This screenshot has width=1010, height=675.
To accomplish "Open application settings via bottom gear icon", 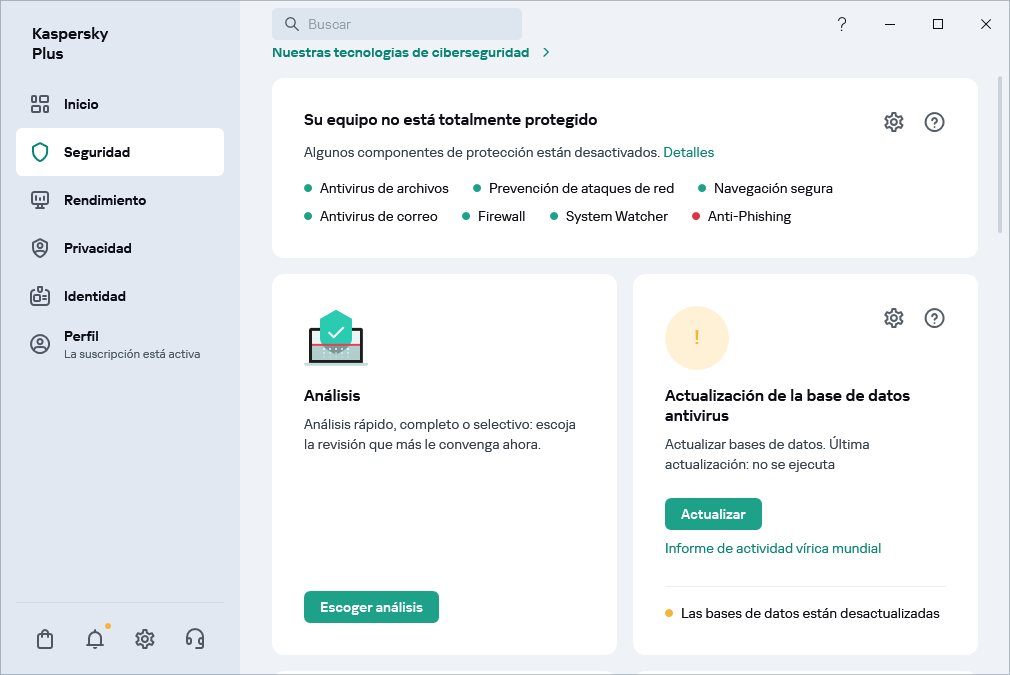I will tap(144, 638).
